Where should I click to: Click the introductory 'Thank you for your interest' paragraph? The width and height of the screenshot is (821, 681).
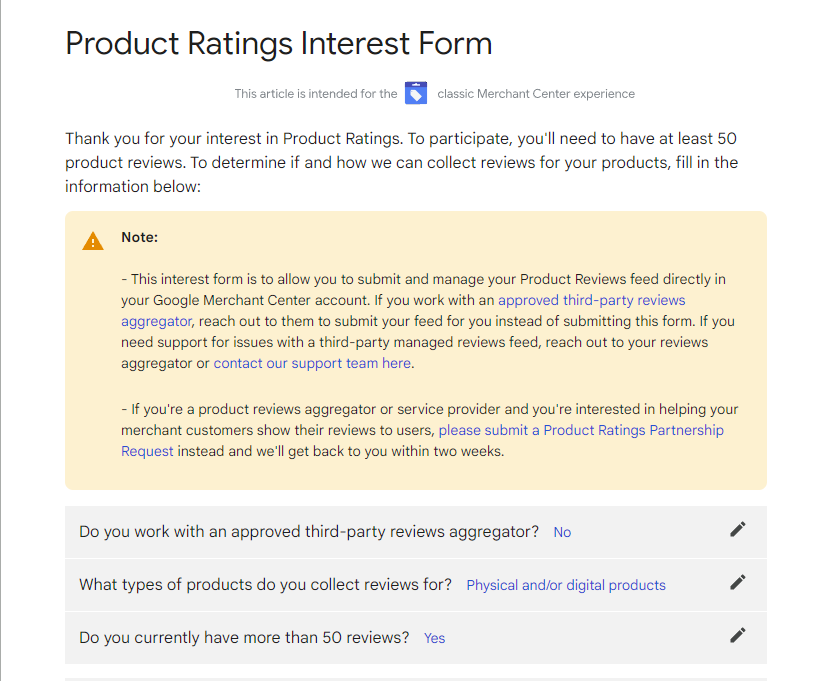tap(402, 162)
